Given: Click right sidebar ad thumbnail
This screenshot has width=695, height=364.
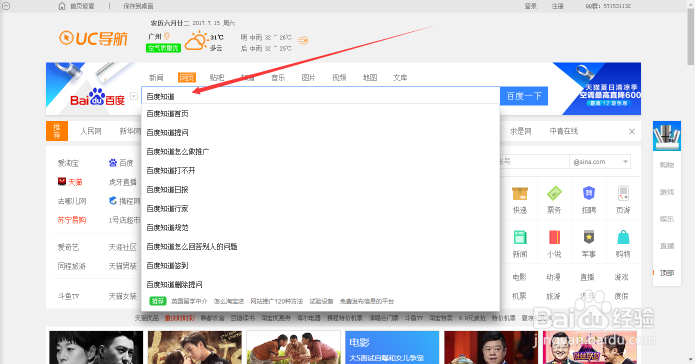Looking at the screenshot, I should (667, 136).
